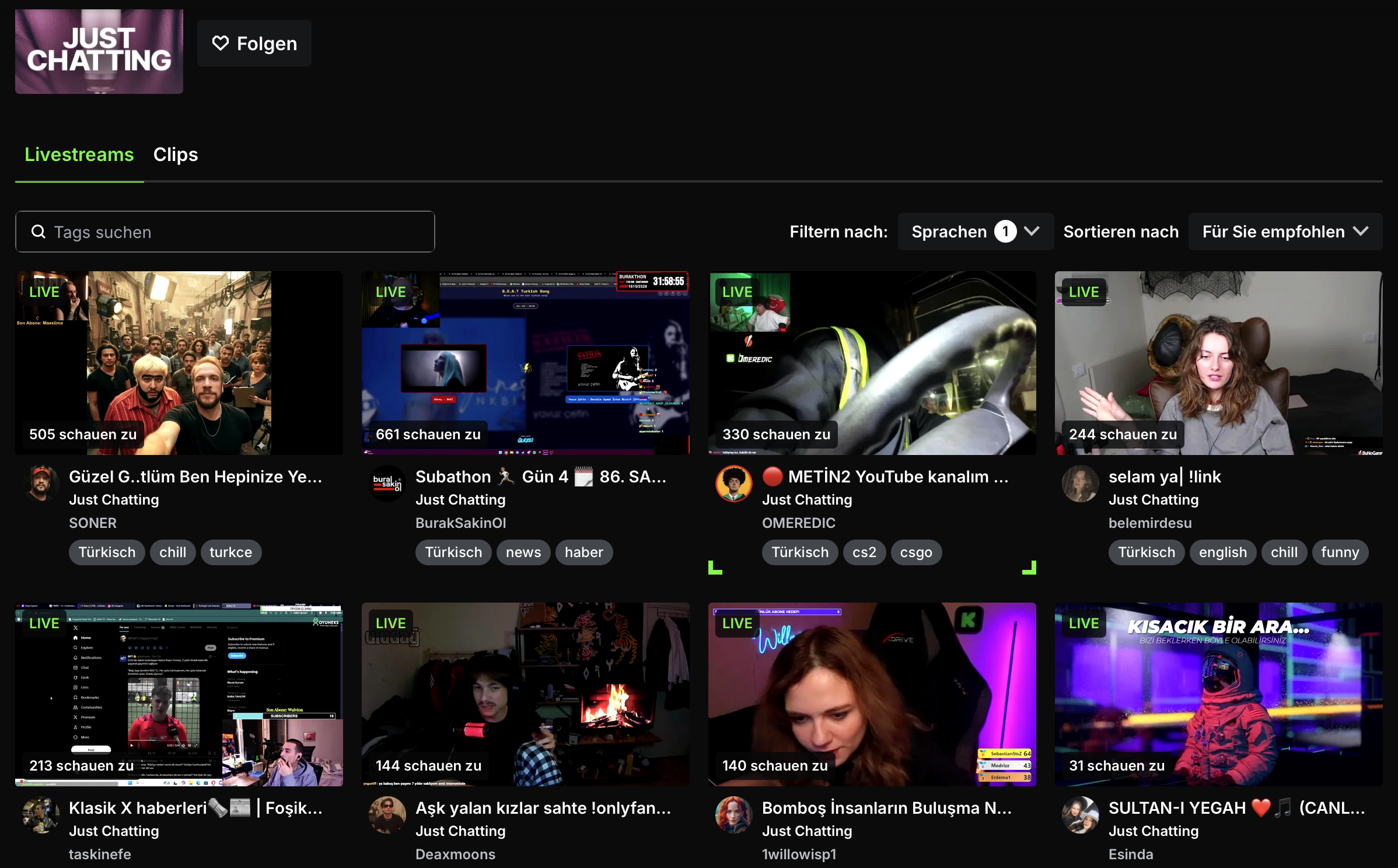Open stream title 'Subathon Gün 4 86. SA...'
Image resolution: width=1398 pixels, height=868 pixels.
click(541, 477)
